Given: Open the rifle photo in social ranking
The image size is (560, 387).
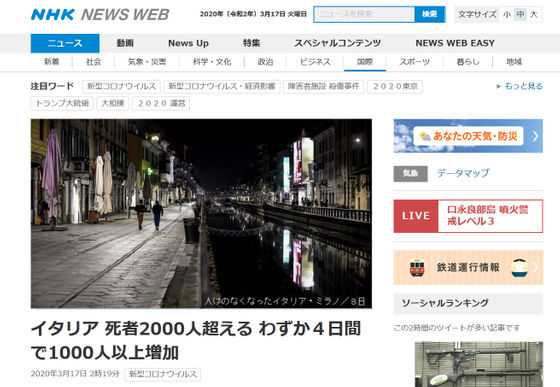Looking at the screenshot, I should pos(479,364).
